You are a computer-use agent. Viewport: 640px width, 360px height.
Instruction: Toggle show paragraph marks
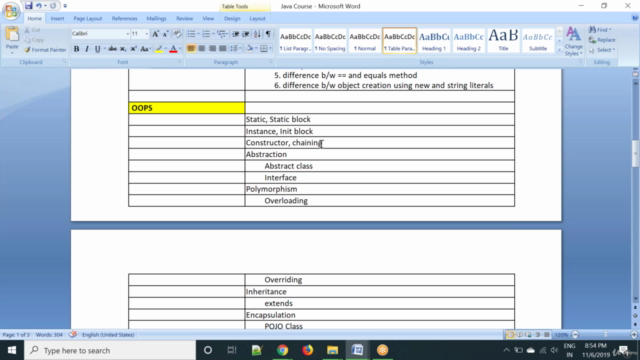(268, 34)
